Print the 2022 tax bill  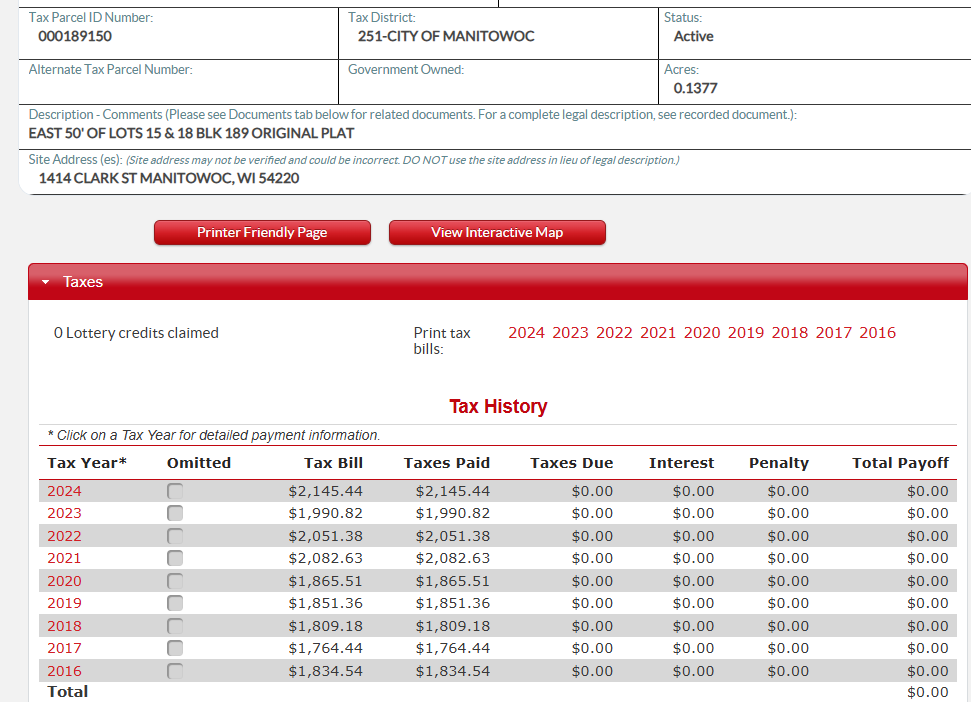[x=614, y=333]
